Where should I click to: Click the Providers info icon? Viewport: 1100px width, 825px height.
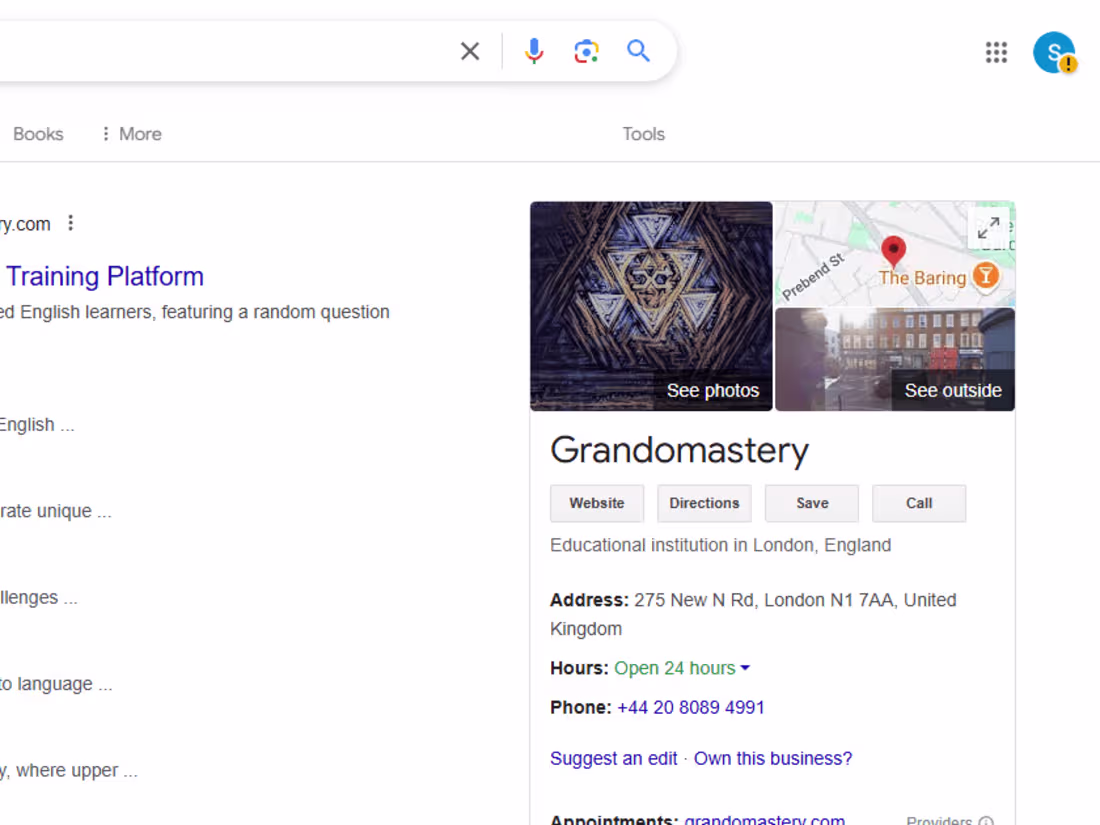987,820
